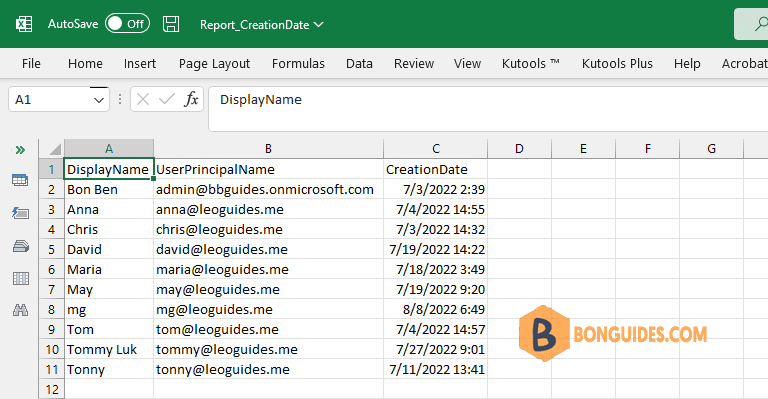
Task: Open the Review tab
Action: pos(414,64)
